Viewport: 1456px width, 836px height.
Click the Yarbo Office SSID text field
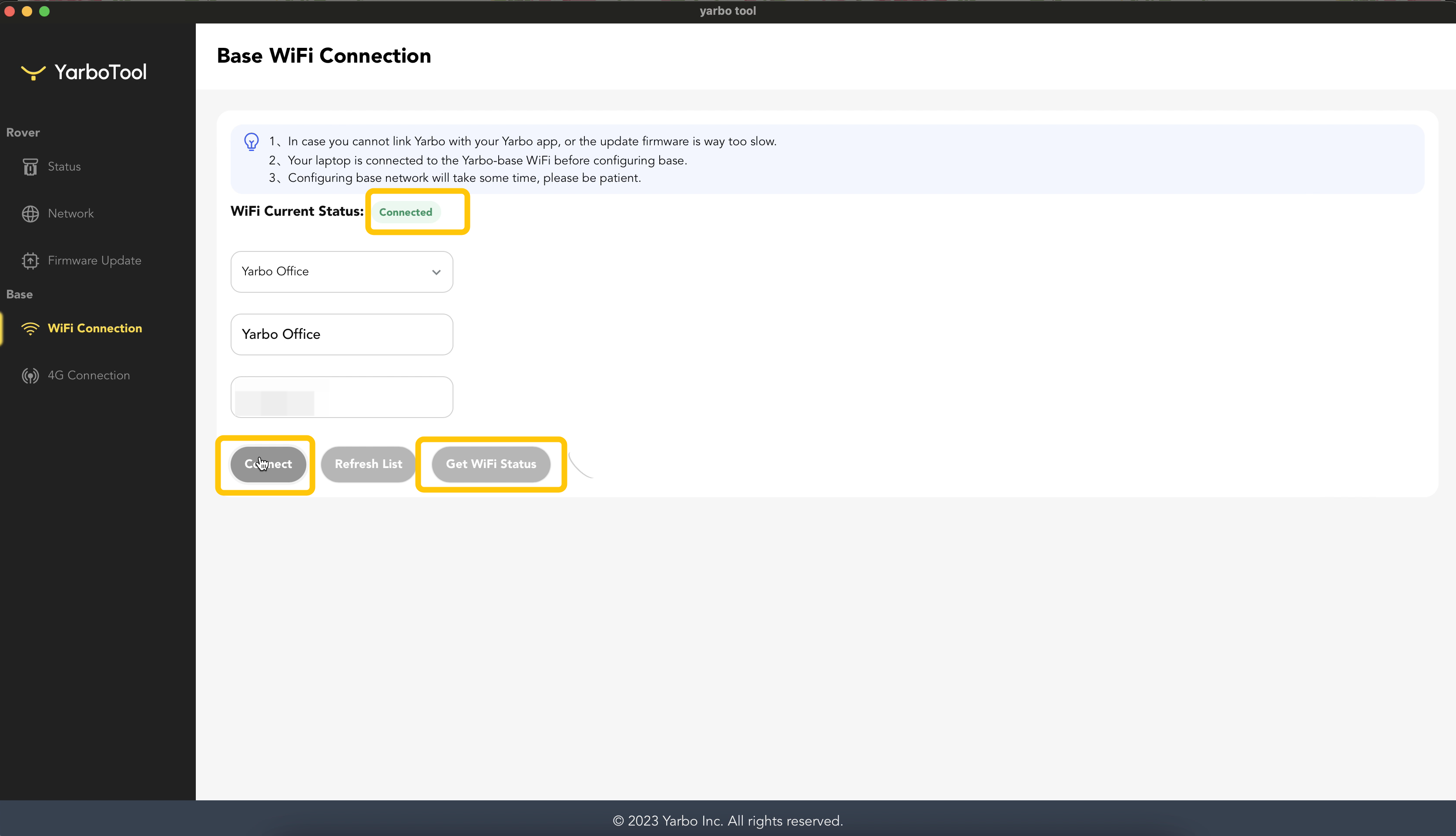[341, 334]
